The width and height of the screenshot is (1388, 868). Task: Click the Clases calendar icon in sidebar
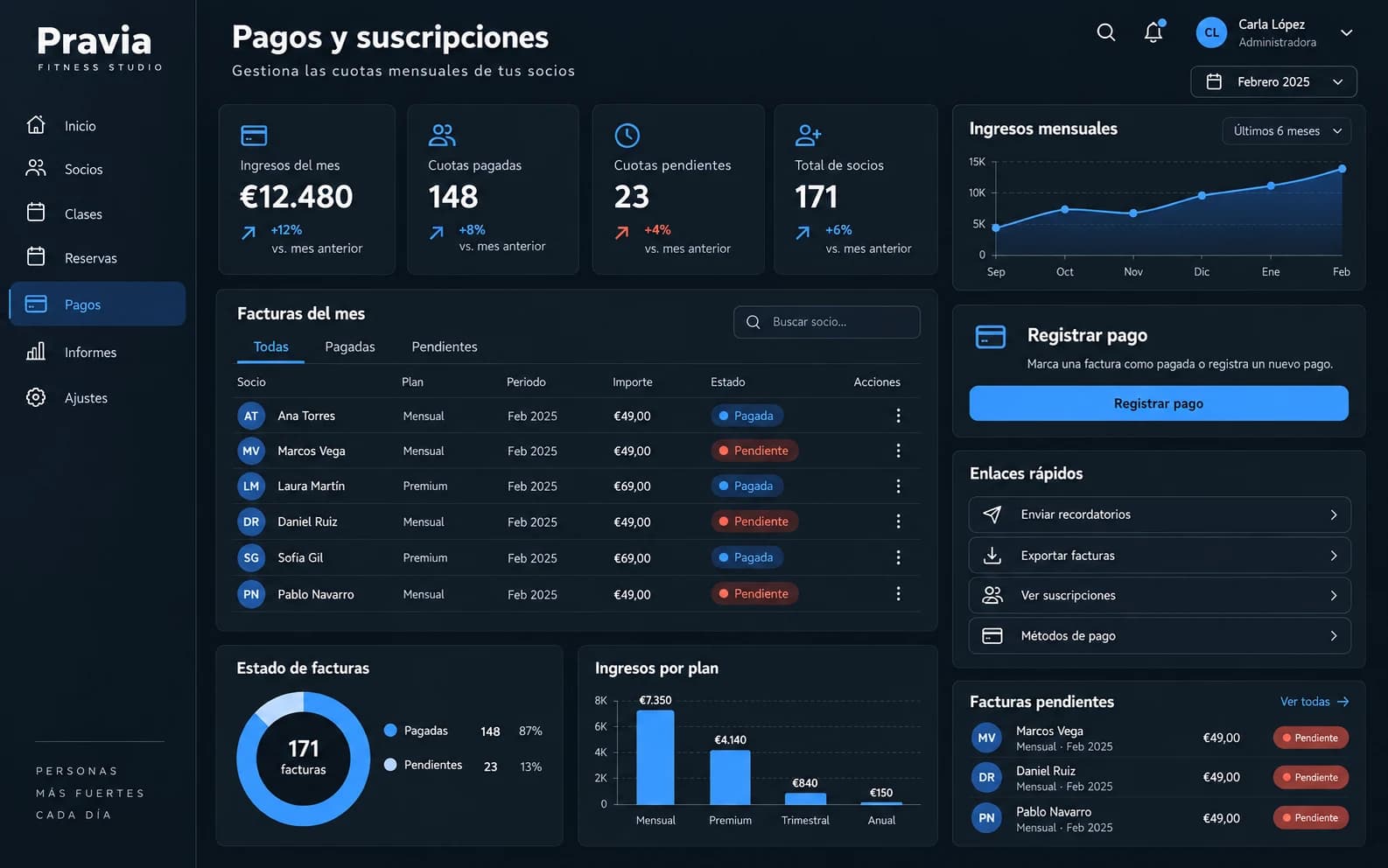36,213
